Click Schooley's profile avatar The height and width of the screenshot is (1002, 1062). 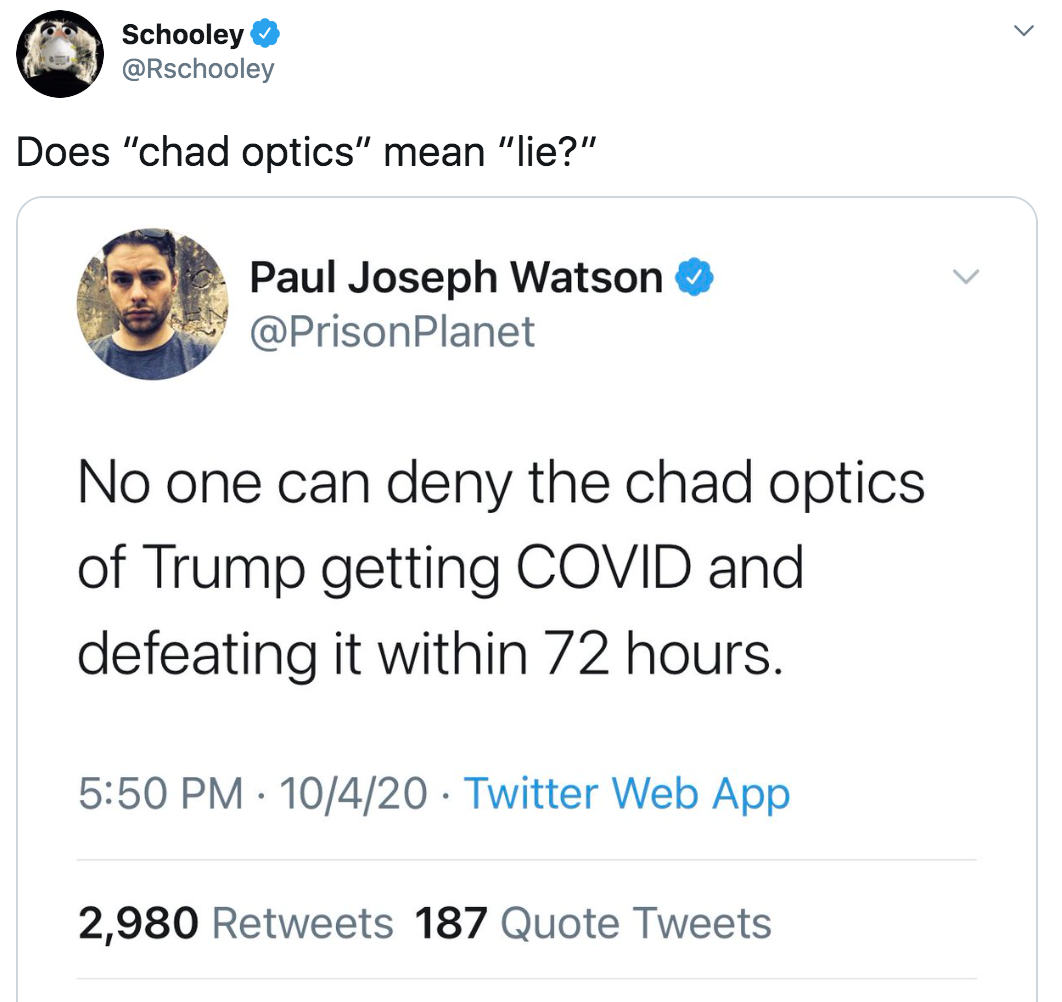tap(60, 54)
